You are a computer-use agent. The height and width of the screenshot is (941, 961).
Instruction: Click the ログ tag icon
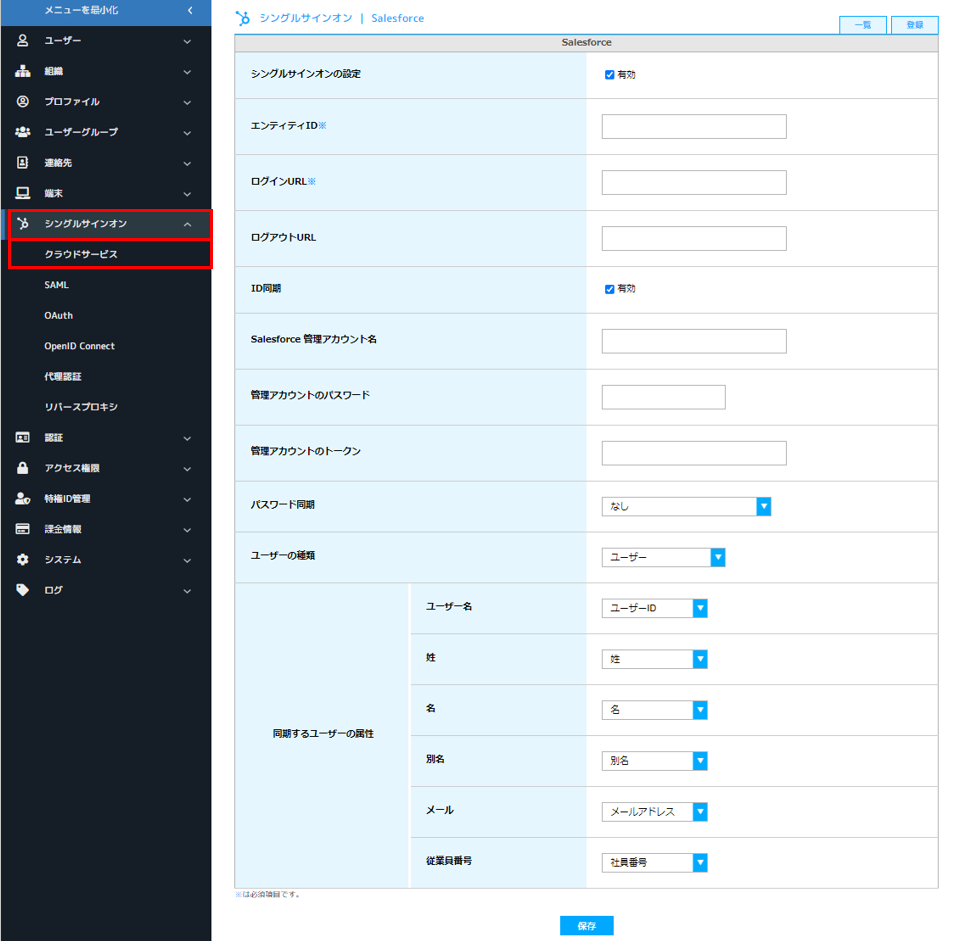point(23,590)
